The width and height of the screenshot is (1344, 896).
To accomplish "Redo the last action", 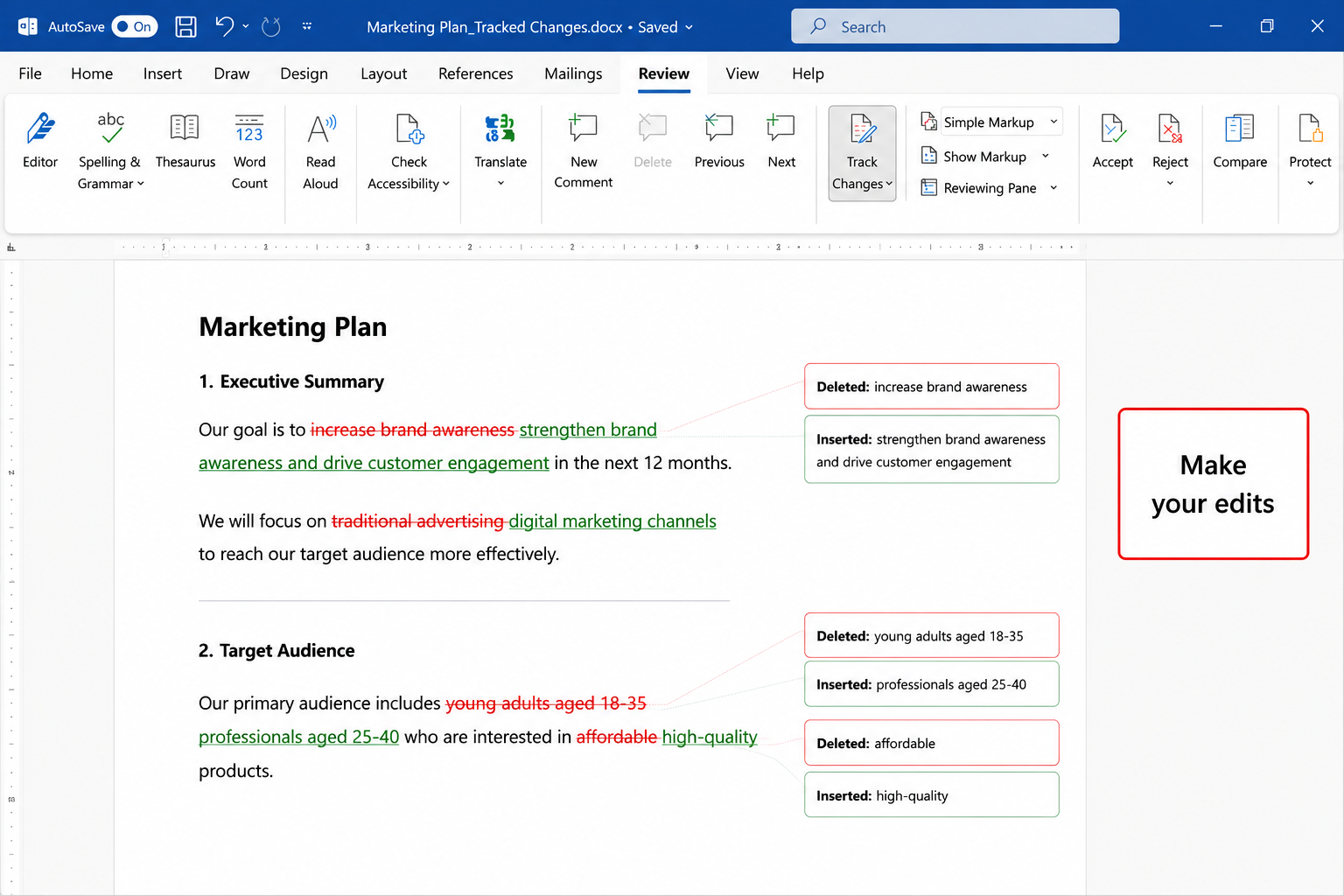I will pos(271,27).
